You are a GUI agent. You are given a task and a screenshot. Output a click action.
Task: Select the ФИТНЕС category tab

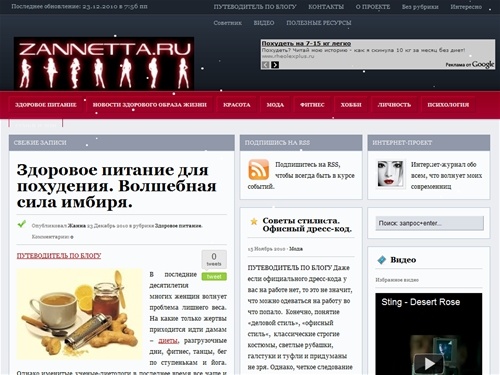(312, 105)
